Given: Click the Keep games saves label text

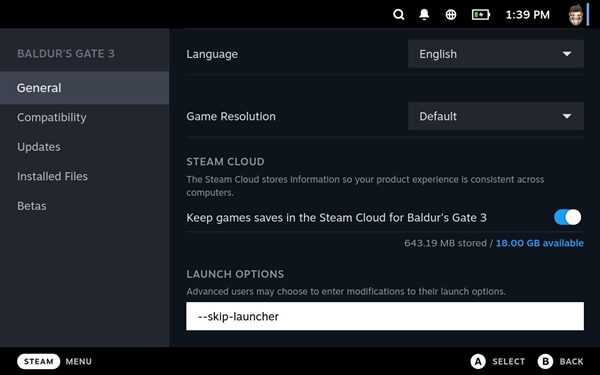Looking at the screenshot, I should click(336, 218).
